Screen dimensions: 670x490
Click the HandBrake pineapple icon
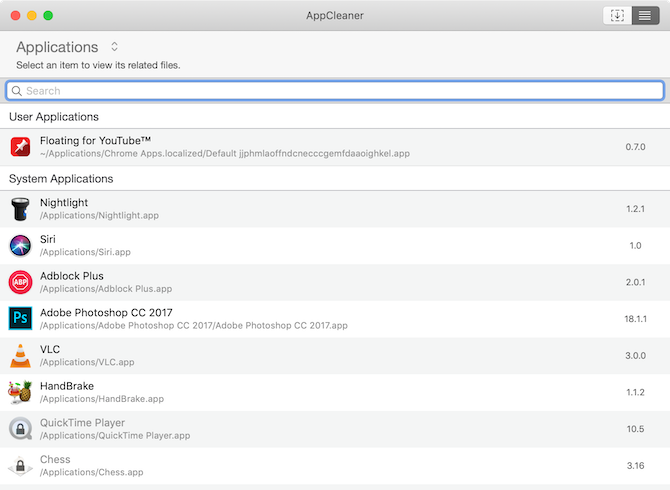pos(21,392)
